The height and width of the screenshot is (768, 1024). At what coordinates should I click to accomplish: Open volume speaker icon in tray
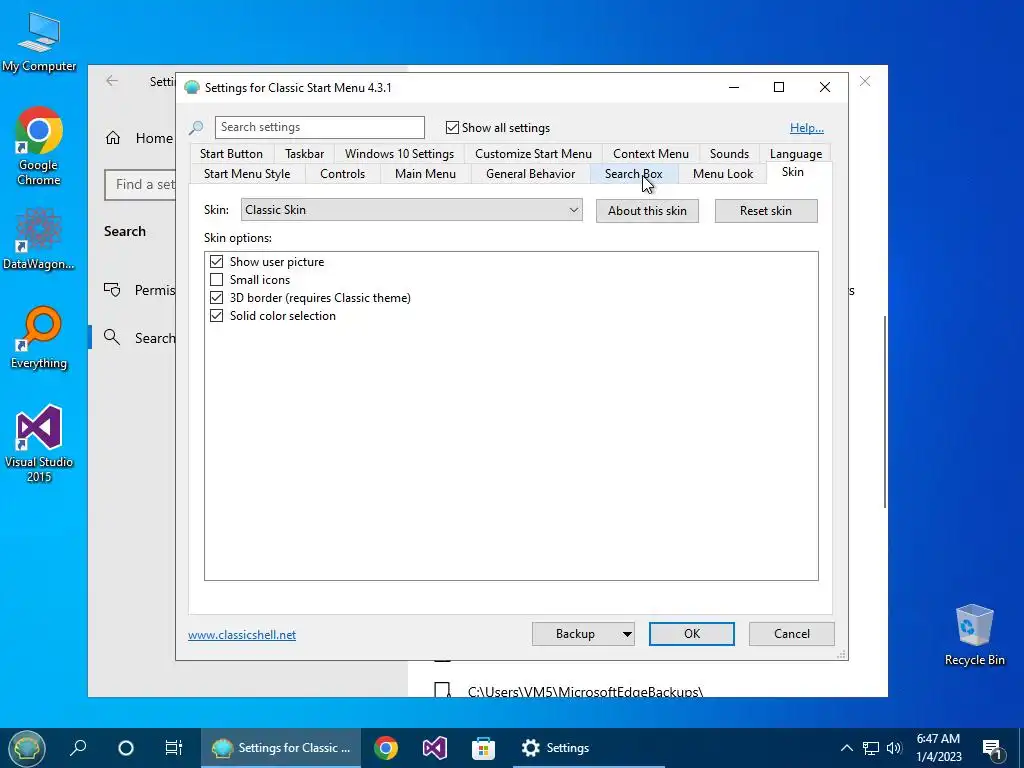click(x=894, y=748)
